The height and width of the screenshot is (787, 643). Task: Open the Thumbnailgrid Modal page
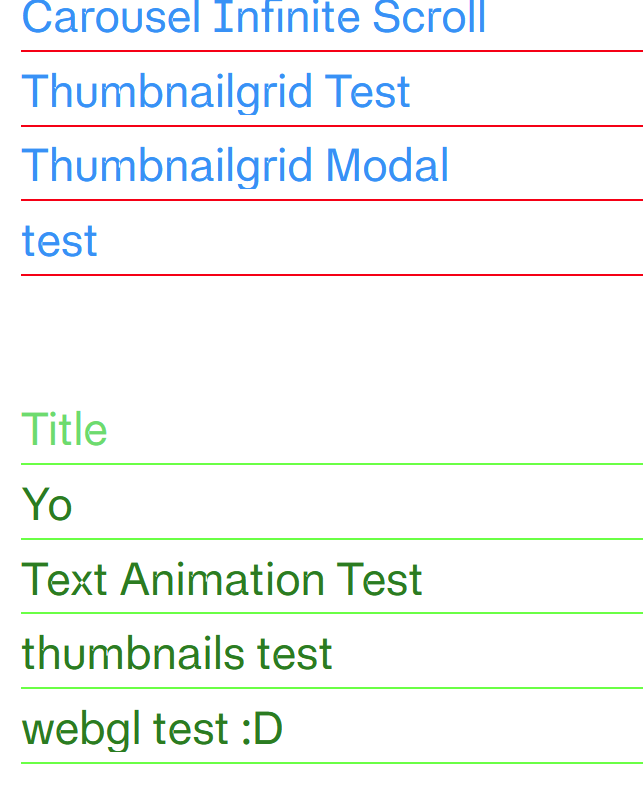click(x=235, y=166)
